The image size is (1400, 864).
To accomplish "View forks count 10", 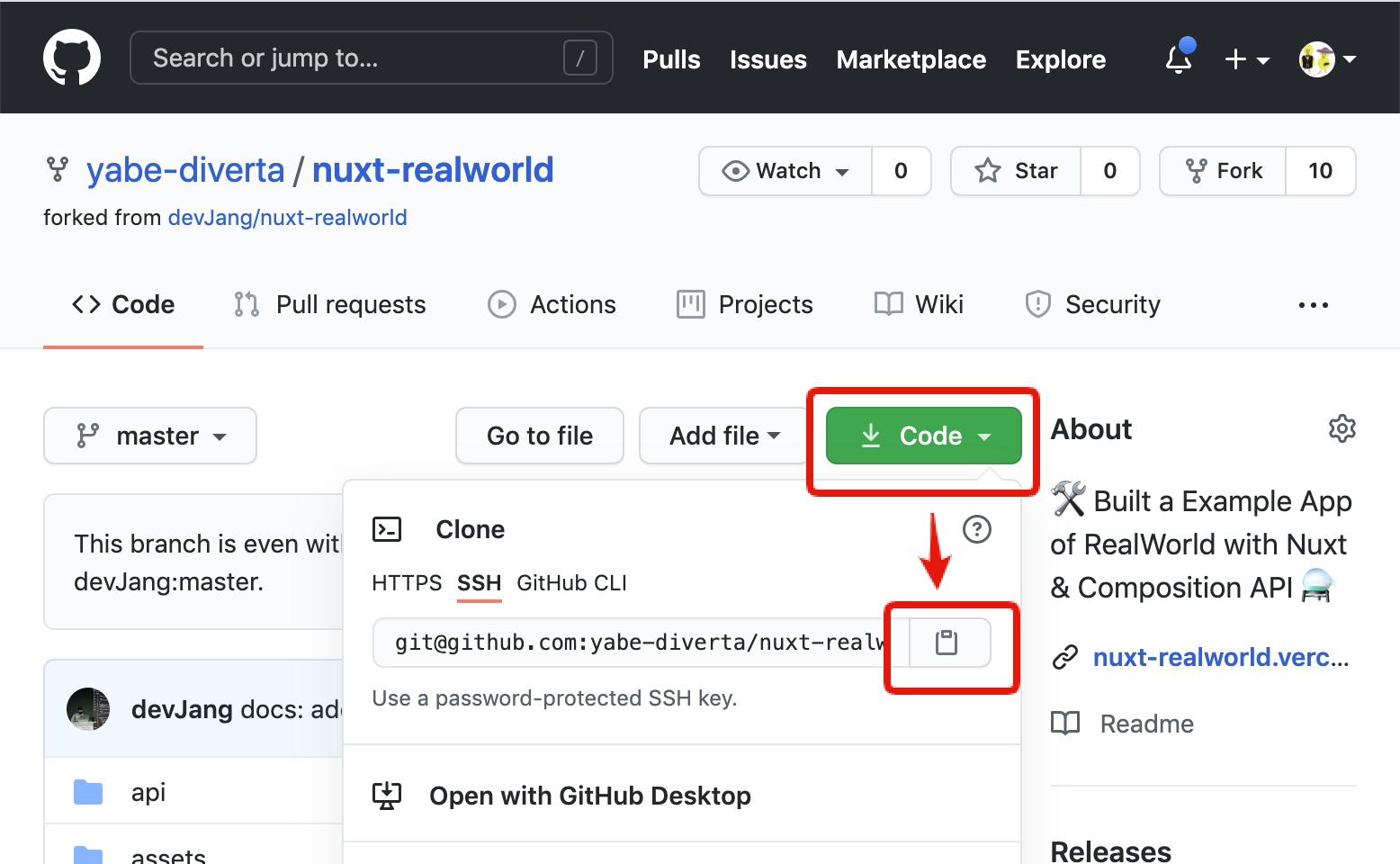I will [1321, 171].
